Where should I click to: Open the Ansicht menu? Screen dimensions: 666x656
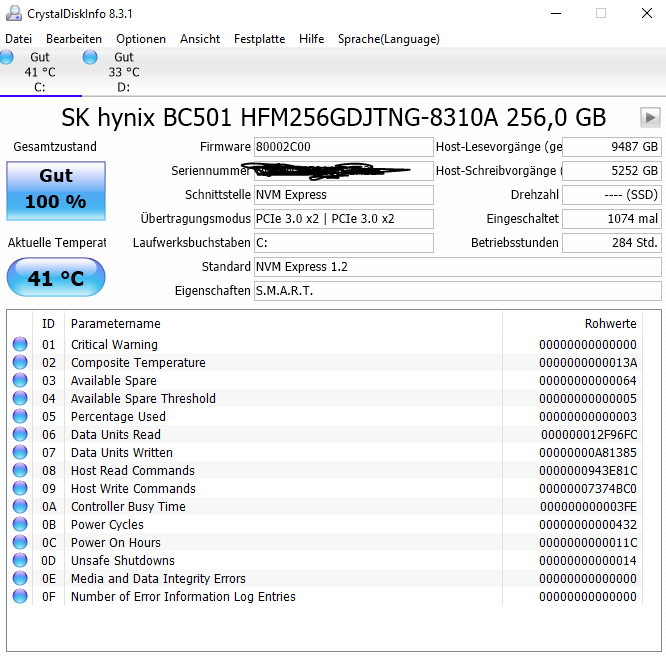[200, 39]
